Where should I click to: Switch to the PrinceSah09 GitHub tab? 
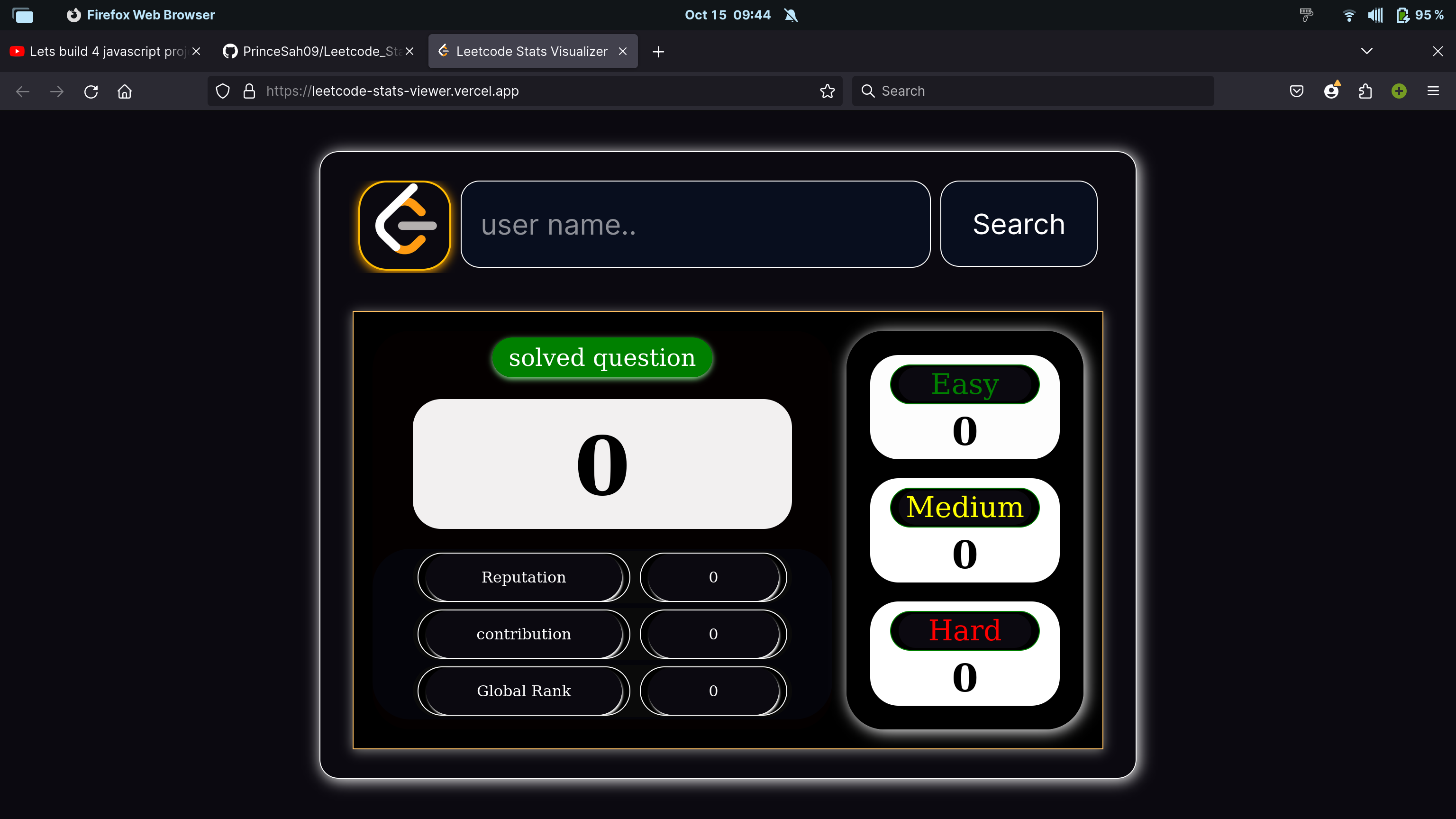(x=312, y=52)
